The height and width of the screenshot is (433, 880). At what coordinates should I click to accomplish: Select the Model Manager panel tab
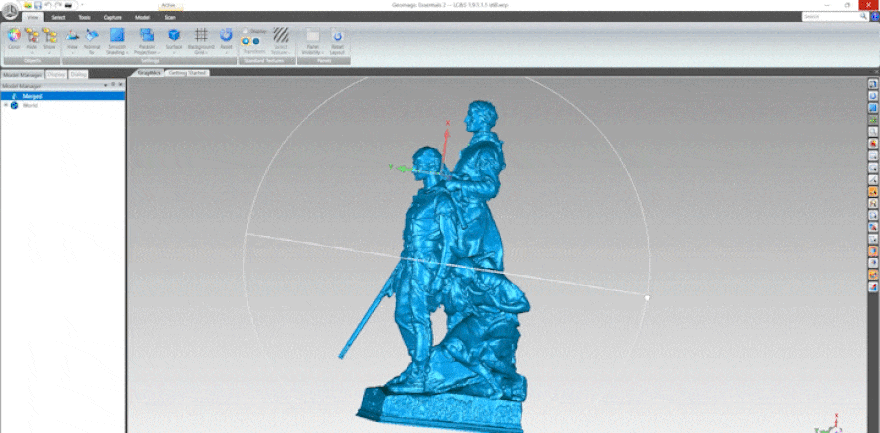tap(22, 74)
